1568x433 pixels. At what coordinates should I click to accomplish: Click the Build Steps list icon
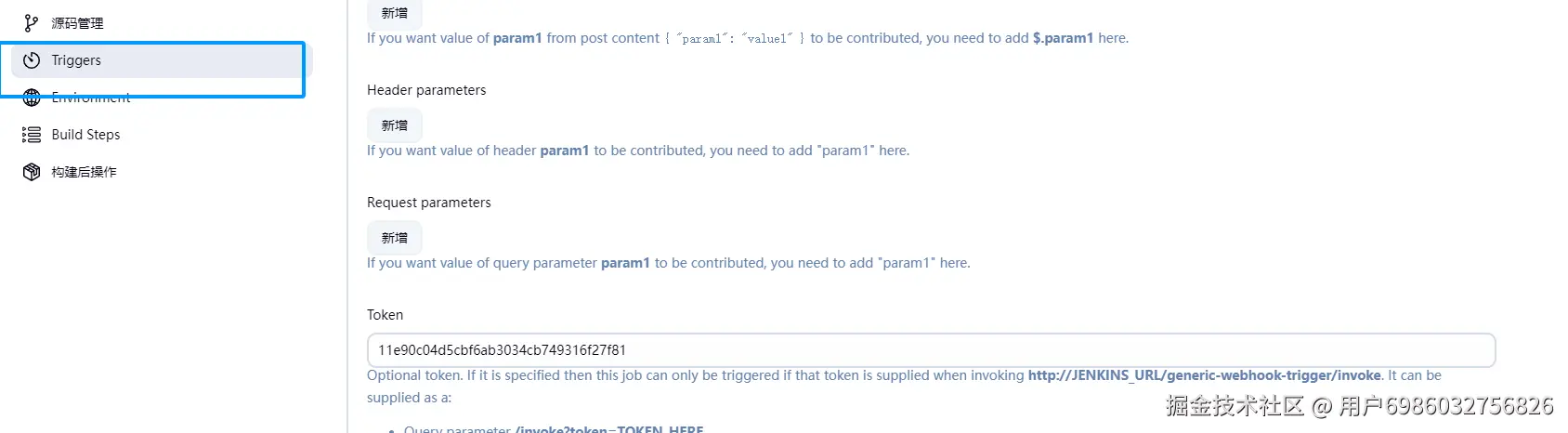32,135
